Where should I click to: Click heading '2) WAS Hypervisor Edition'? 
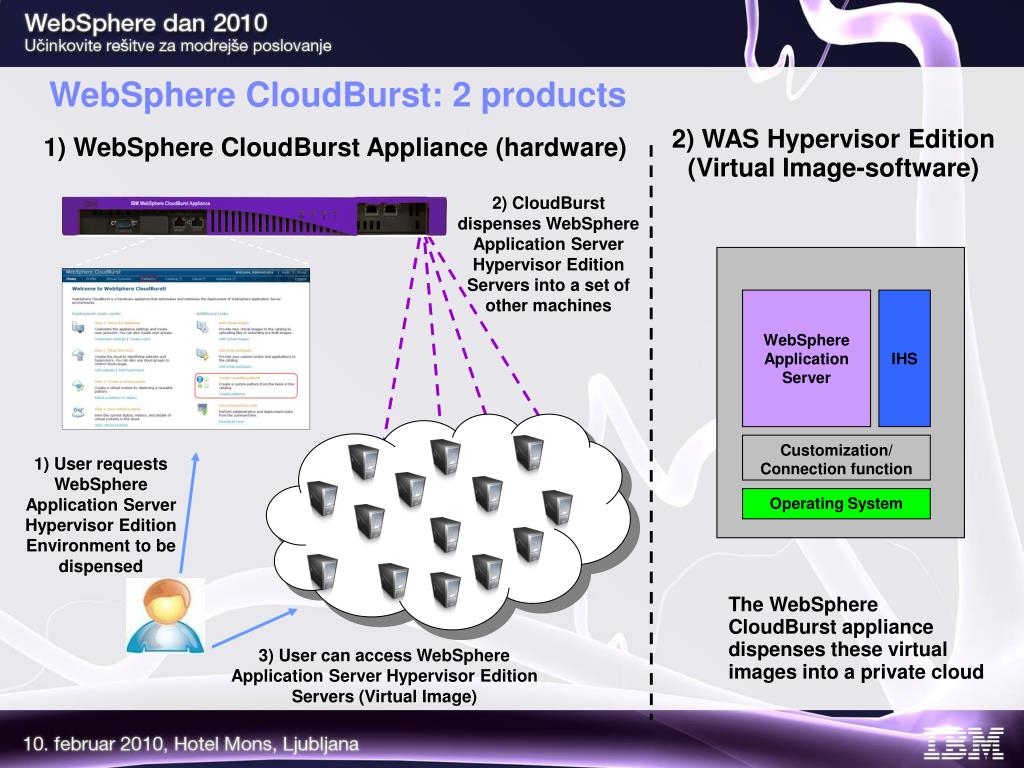point(833,138)
